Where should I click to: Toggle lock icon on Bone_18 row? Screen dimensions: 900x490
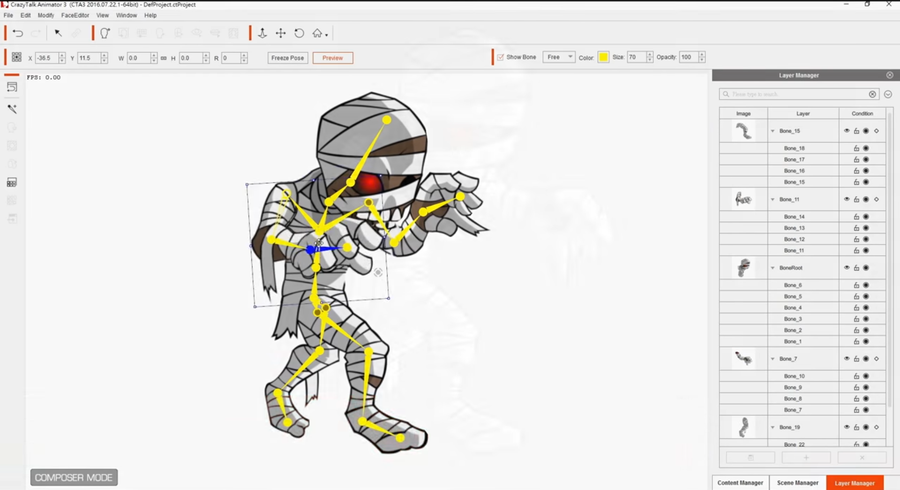coord(856,148)
